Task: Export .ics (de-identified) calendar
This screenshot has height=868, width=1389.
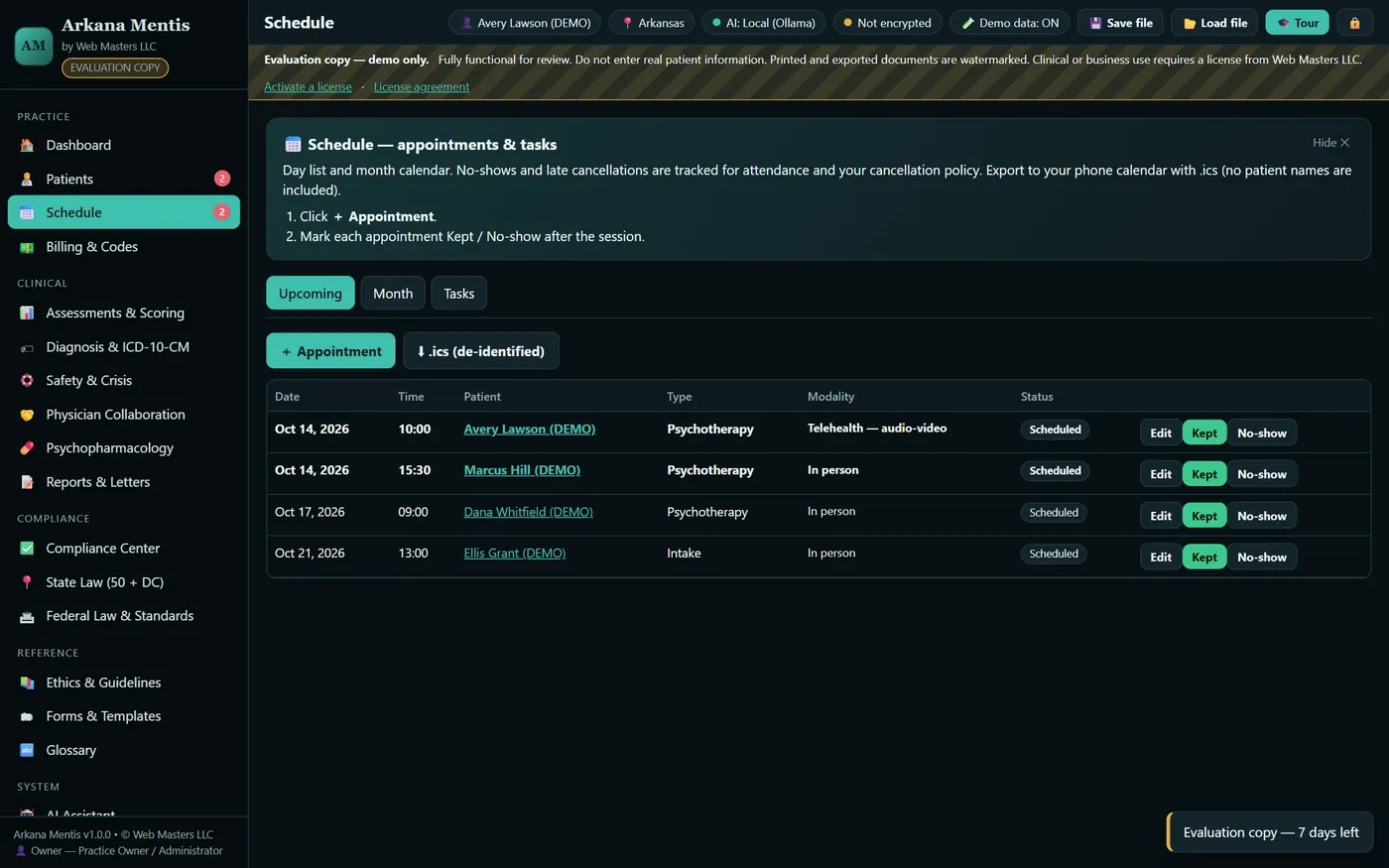Action: point(481,351)
